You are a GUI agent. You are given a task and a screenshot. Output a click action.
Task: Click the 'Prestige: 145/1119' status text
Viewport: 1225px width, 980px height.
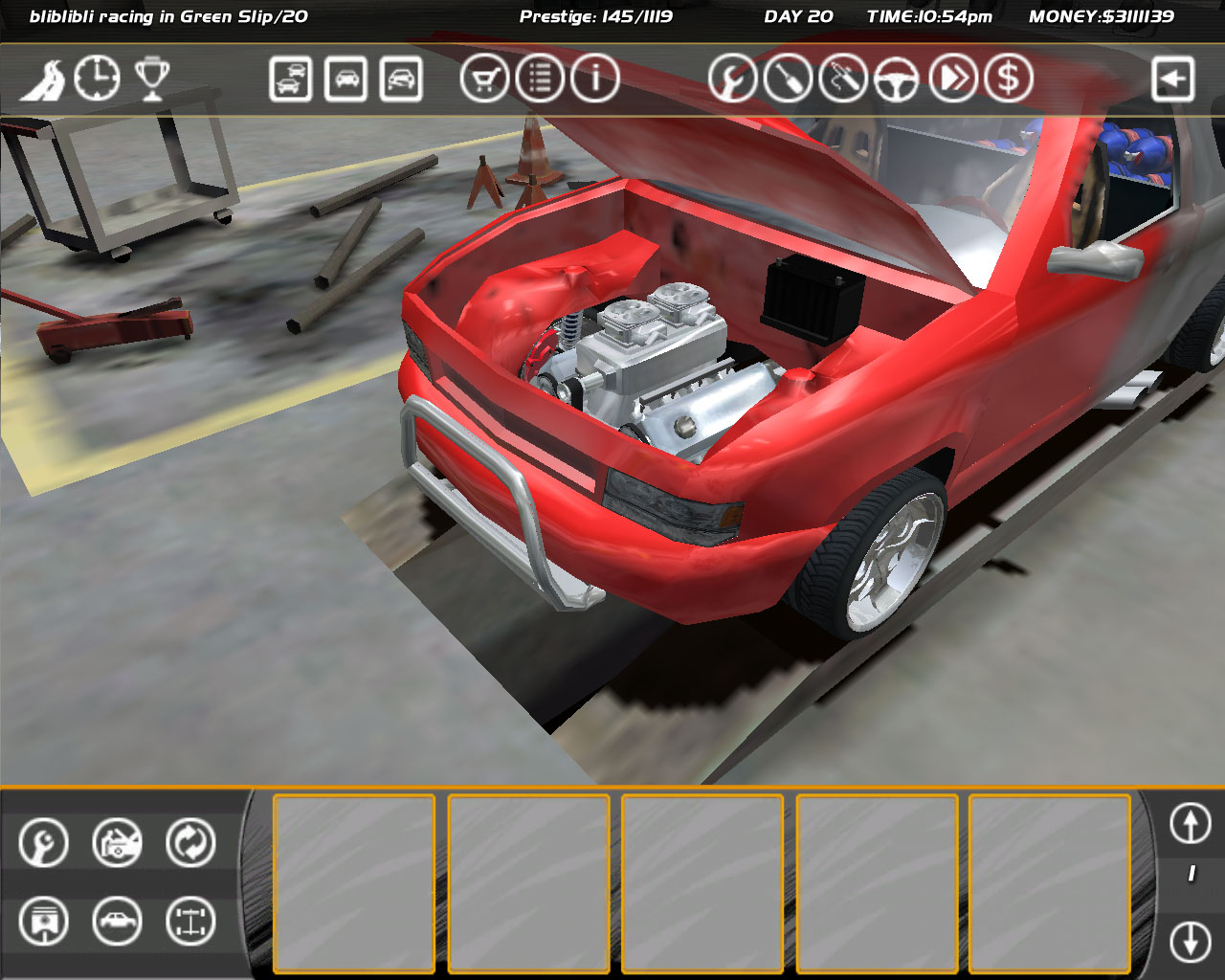coord(595,16)
